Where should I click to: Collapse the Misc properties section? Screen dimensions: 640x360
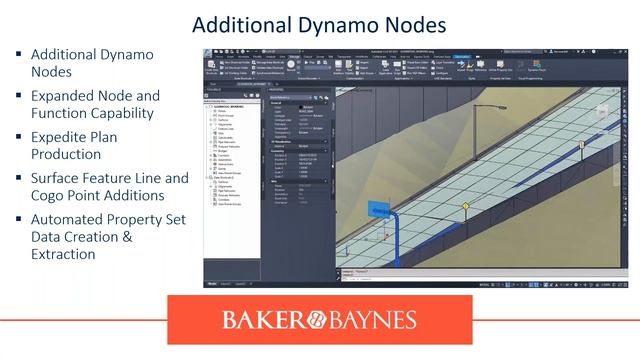[x=326, y=181]
